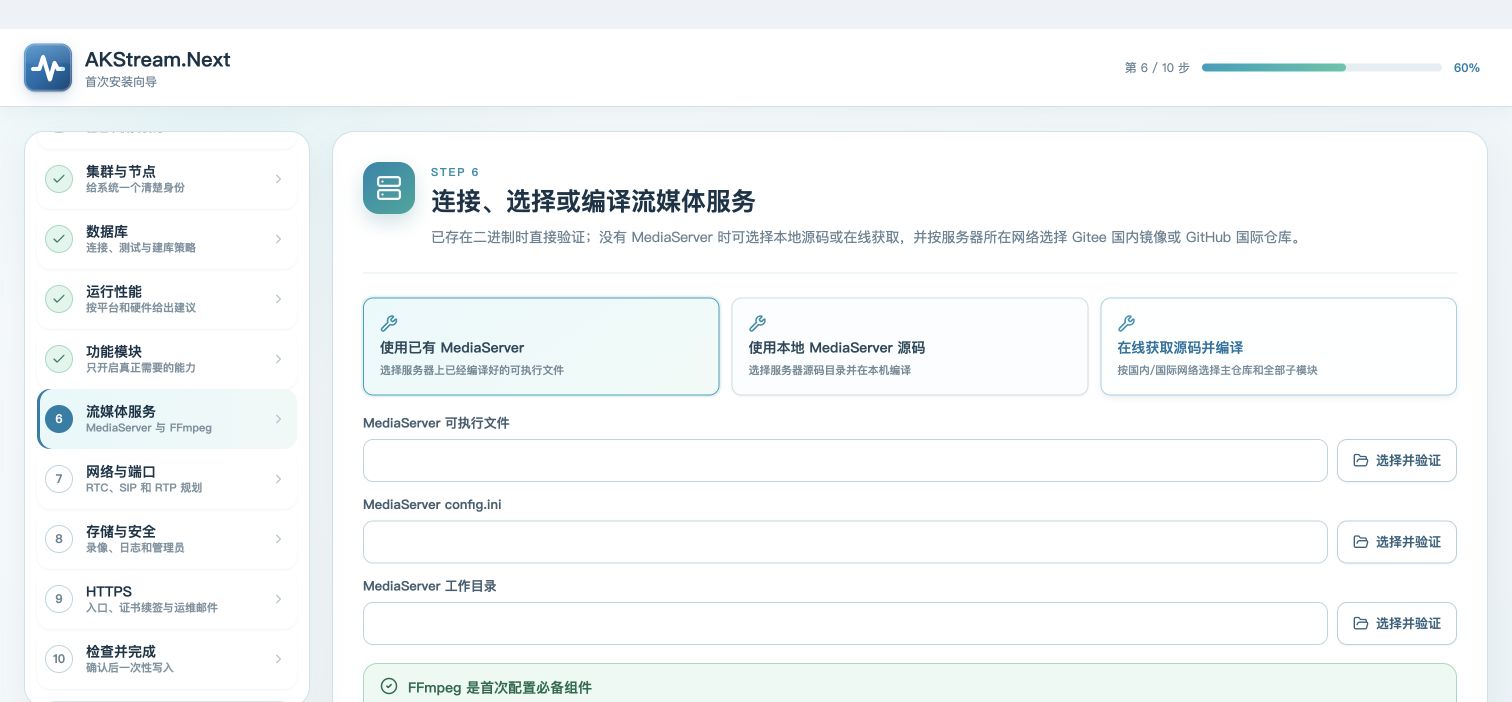
Task: Click chevron arrow on 检查并完成 step
Action: pos(278,659)
